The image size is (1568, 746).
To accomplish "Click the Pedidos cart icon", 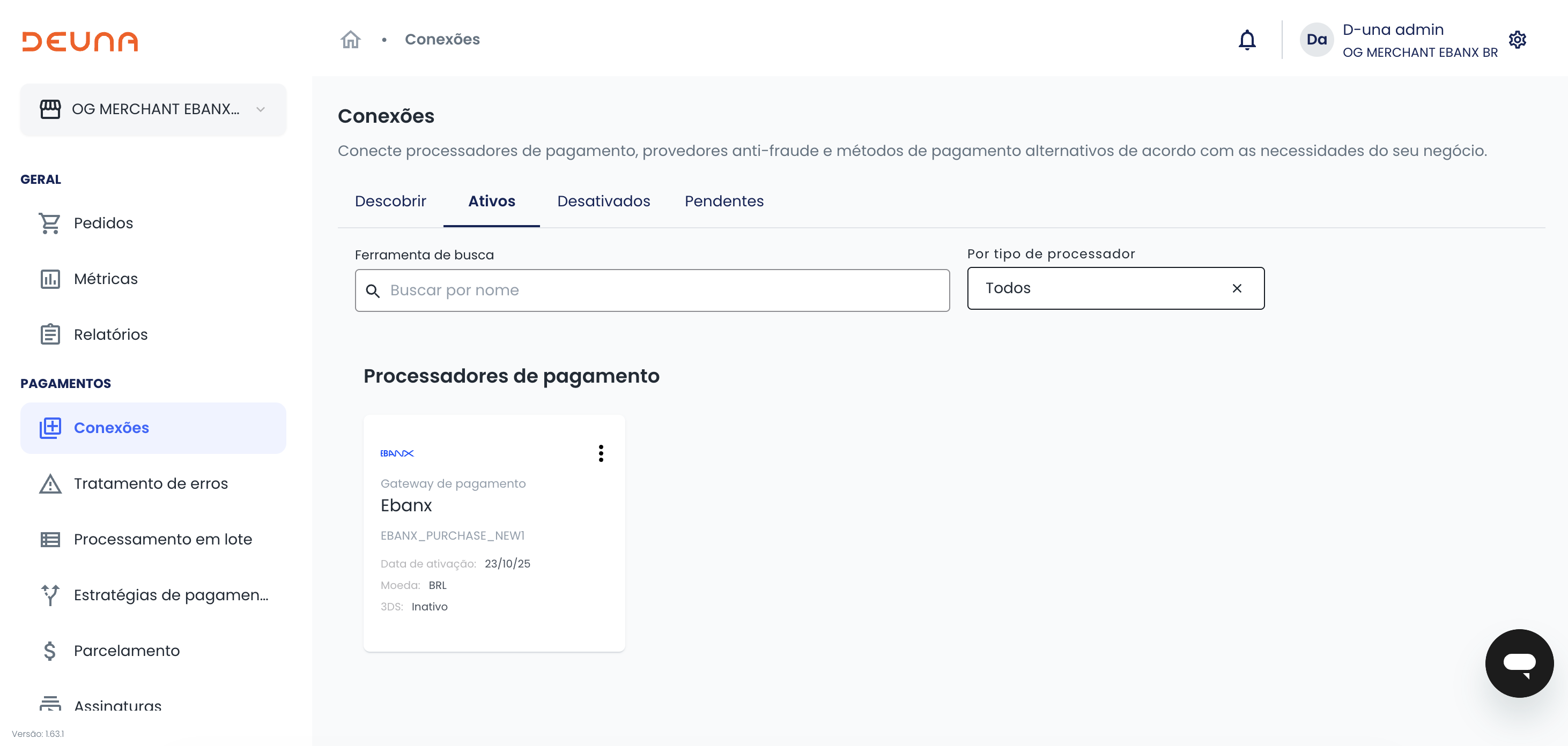I will click(x=50, y=223).
